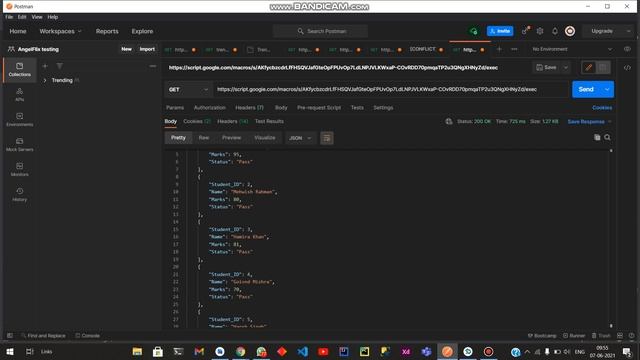Click the Cookies link under Send
640x360 pixels.
pyautogui.click(x=602, y=108)
